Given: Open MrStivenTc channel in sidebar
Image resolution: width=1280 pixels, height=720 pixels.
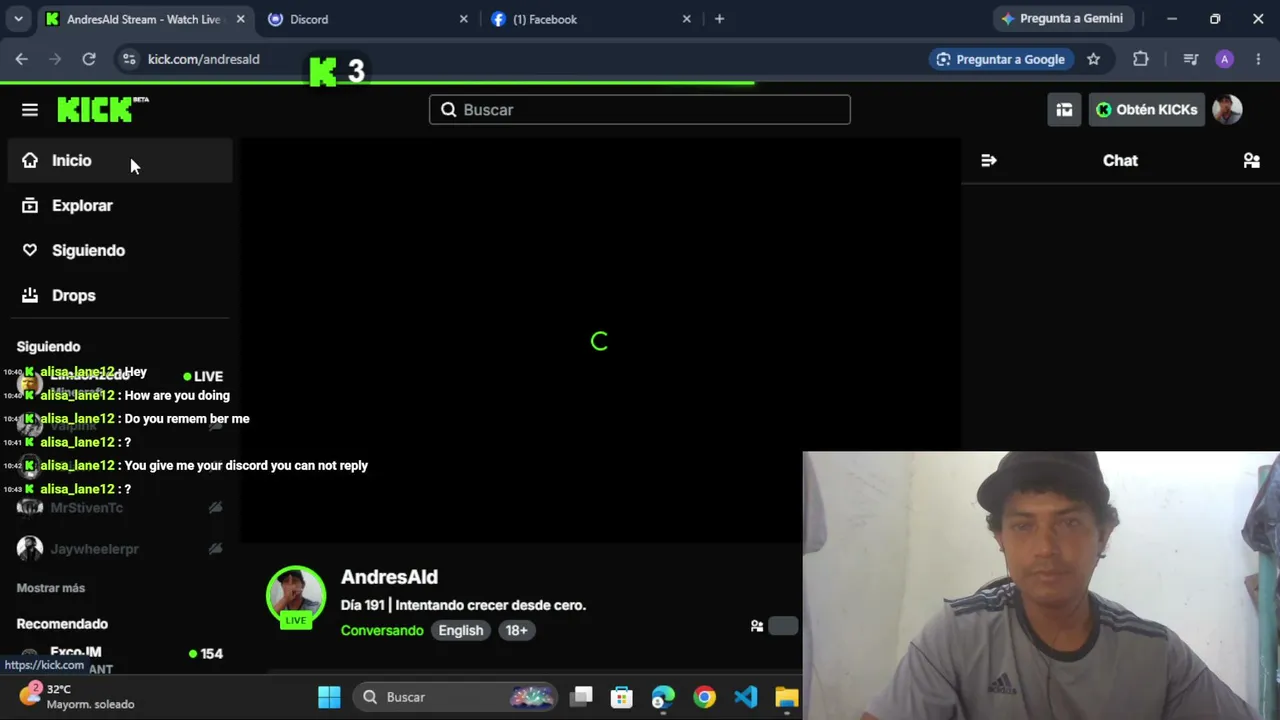Looking at the screenshot, I should click(120, 508).
